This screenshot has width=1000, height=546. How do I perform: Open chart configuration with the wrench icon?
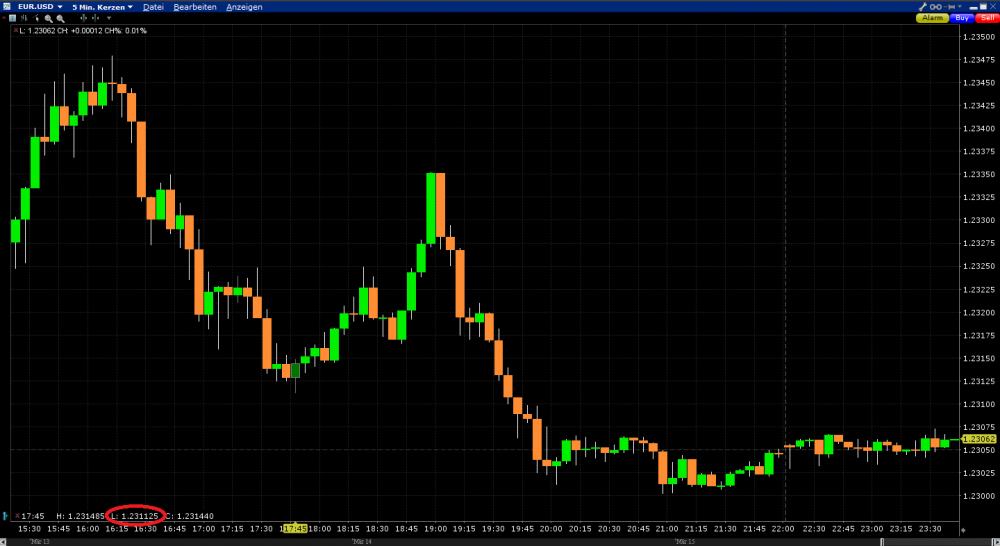point(922,7)
